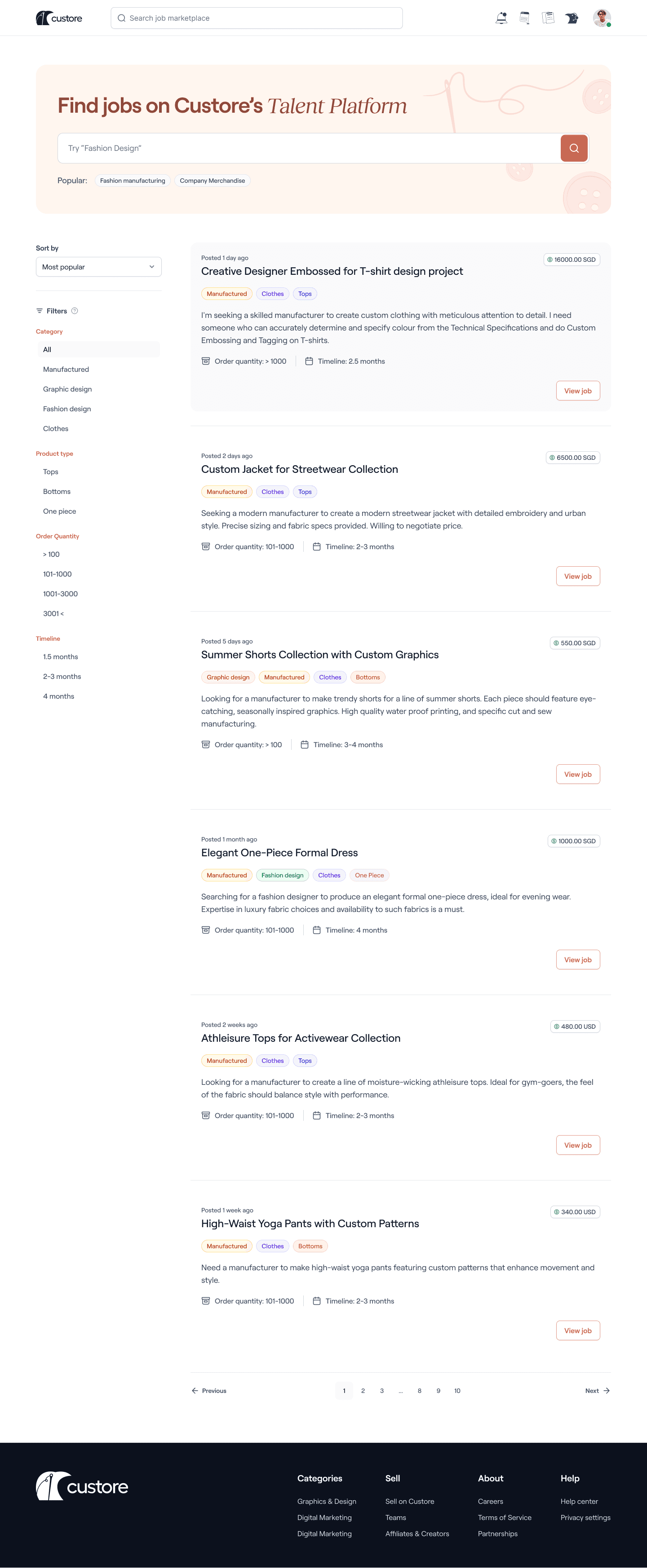Click the search magnifier in the hero search bar
The width and height of the screenshot is (647, 1568).
(x=573, y=147)
